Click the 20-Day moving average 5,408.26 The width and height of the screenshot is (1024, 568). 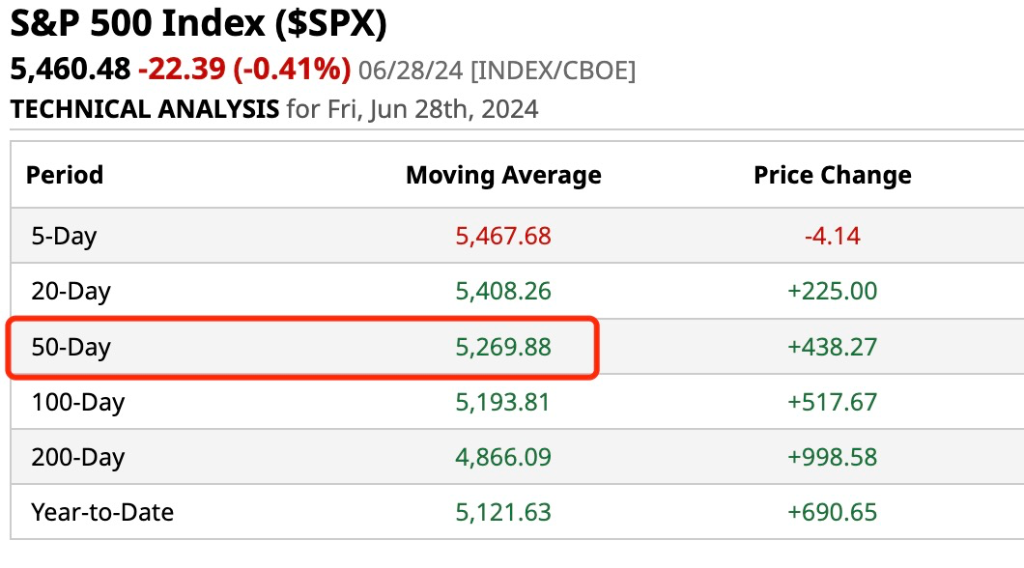coord(503,292)
